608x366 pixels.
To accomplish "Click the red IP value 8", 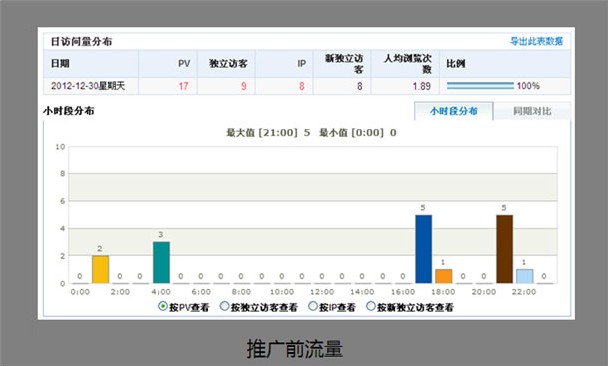I will click(x=301, y=86).
